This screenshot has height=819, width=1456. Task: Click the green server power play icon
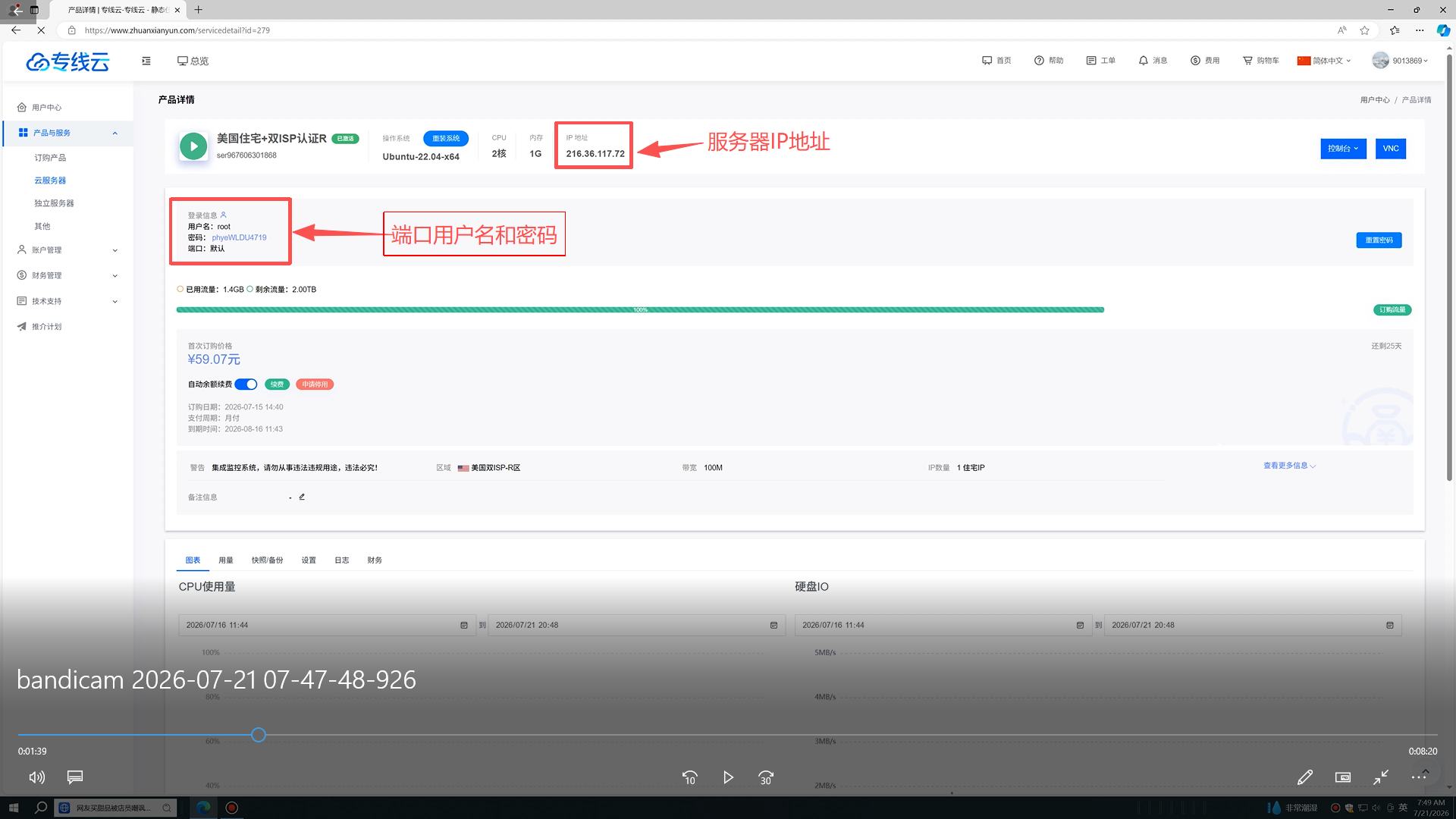193,146
